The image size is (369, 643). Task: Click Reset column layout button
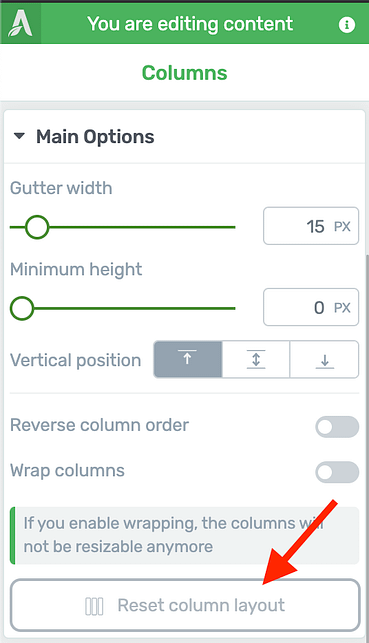(x=185, y=605)
